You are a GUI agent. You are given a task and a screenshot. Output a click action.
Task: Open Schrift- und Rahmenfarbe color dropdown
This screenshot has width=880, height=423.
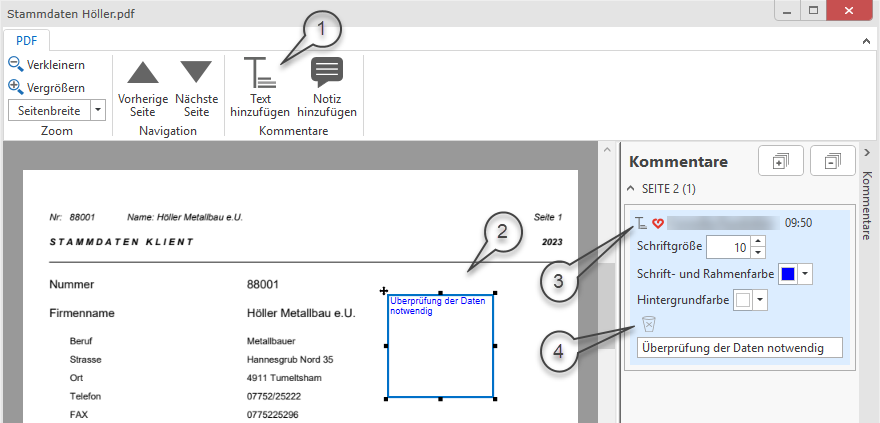coord(804,273)
